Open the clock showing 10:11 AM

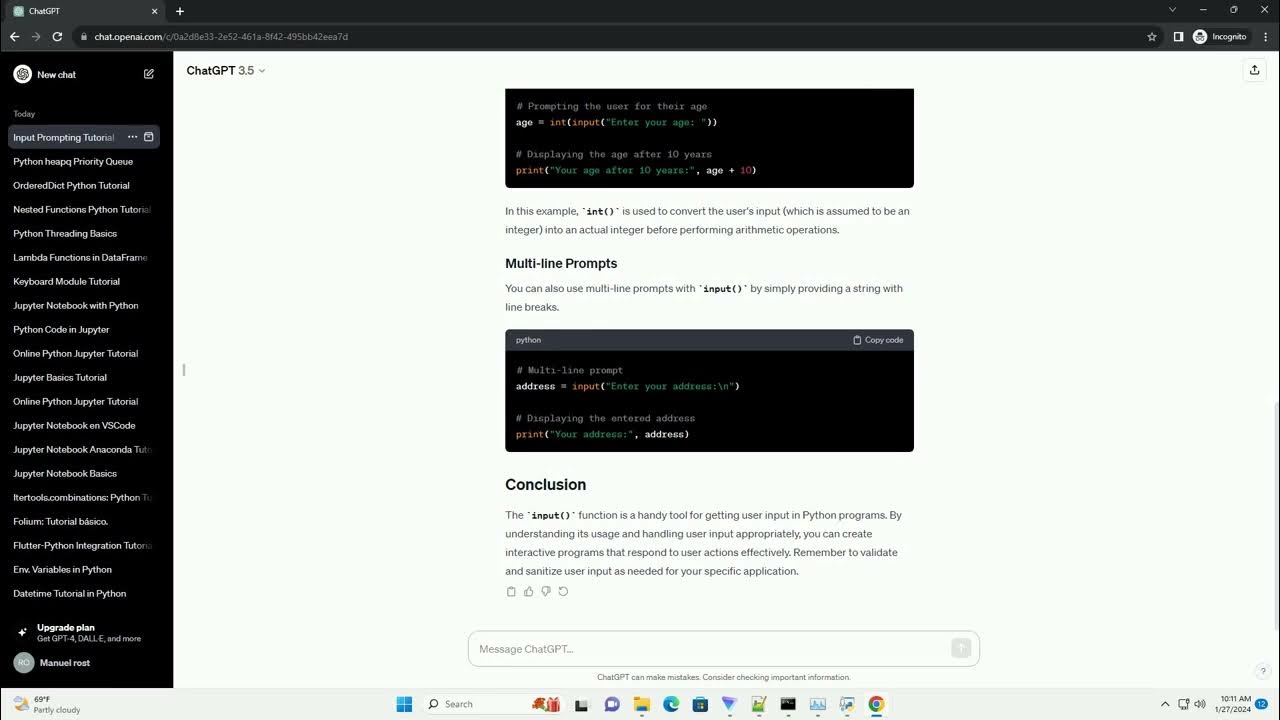click(x=1234, y=704)
